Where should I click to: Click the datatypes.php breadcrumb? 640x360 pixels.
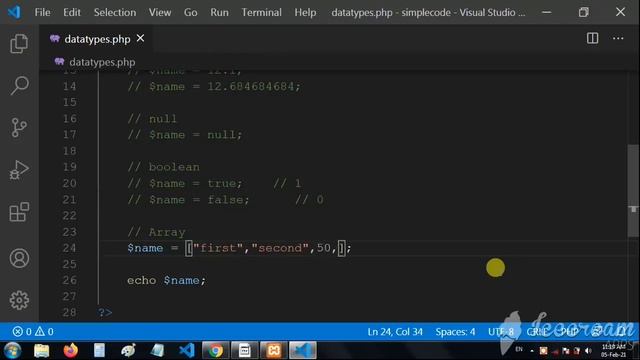(x=102, y=62)
